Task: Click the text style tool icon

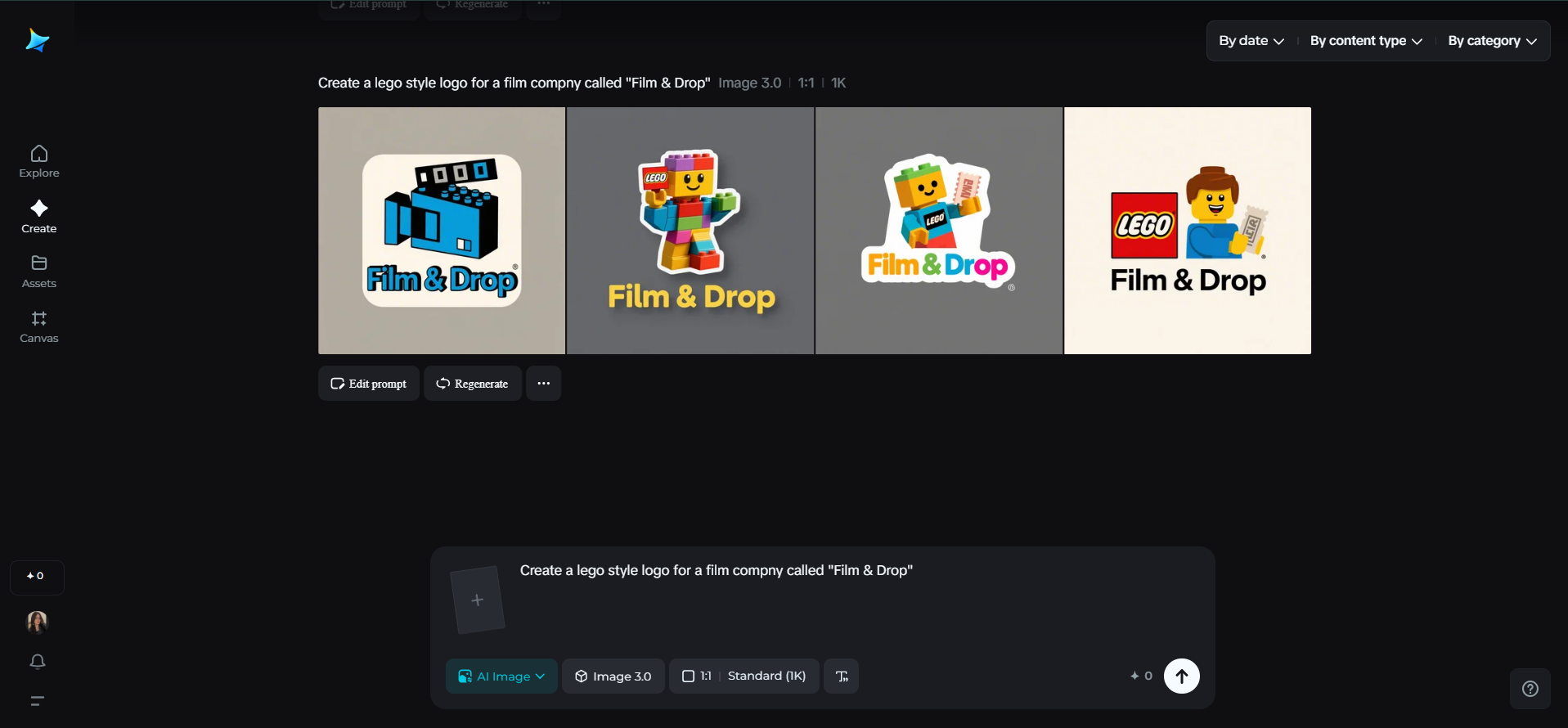Action: (842, 676)
